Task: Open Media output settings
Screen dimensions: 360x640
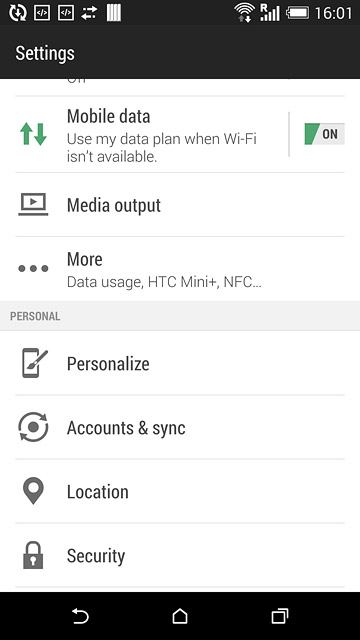Action: pos(180,205)
